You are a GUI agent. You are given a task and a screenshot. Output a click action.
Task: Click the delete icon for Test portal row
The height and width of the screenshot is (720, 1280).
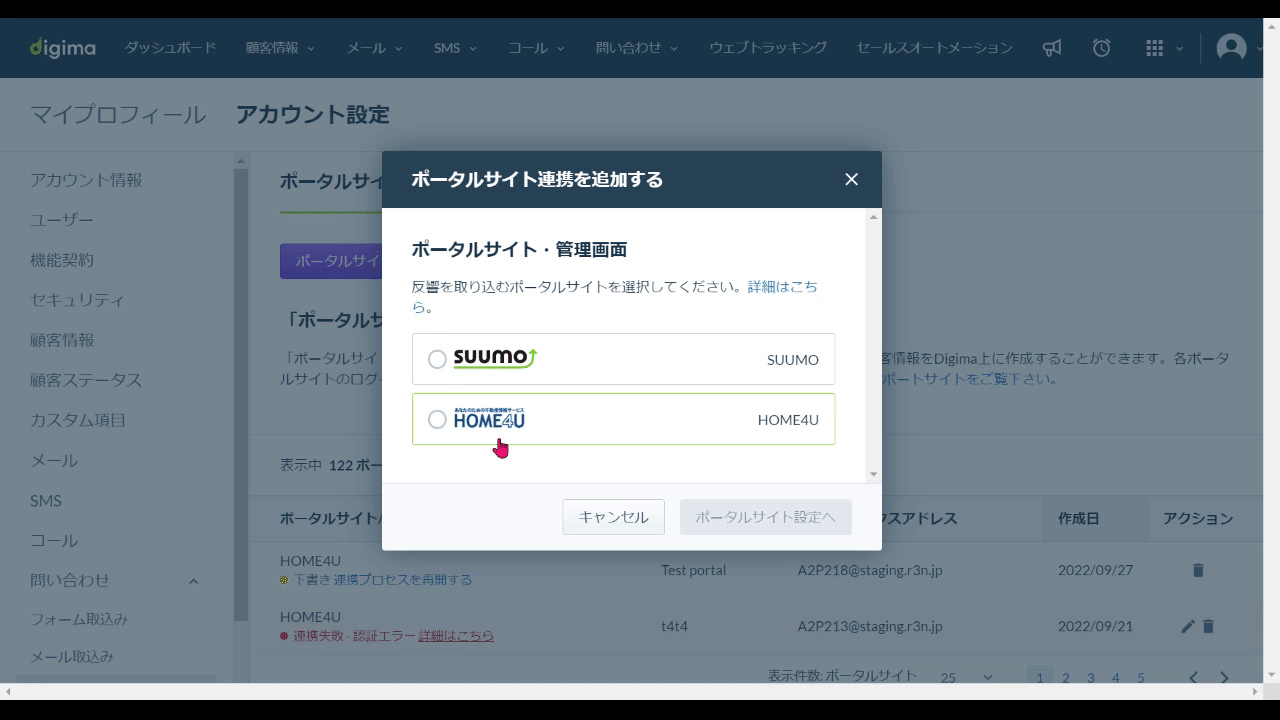pos(1198,570)
